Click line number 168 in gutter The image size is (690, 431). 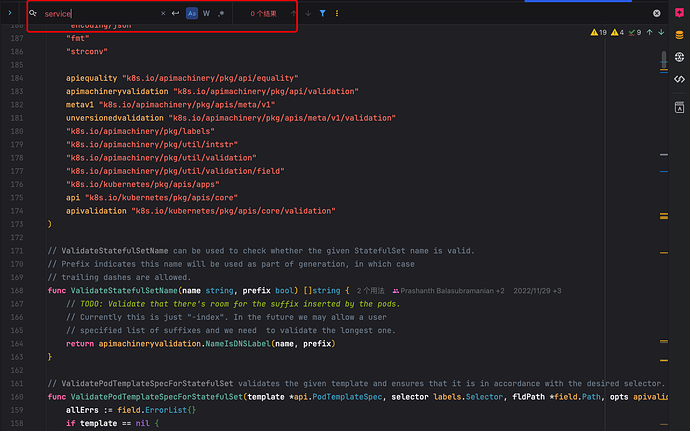pos(17,291)
